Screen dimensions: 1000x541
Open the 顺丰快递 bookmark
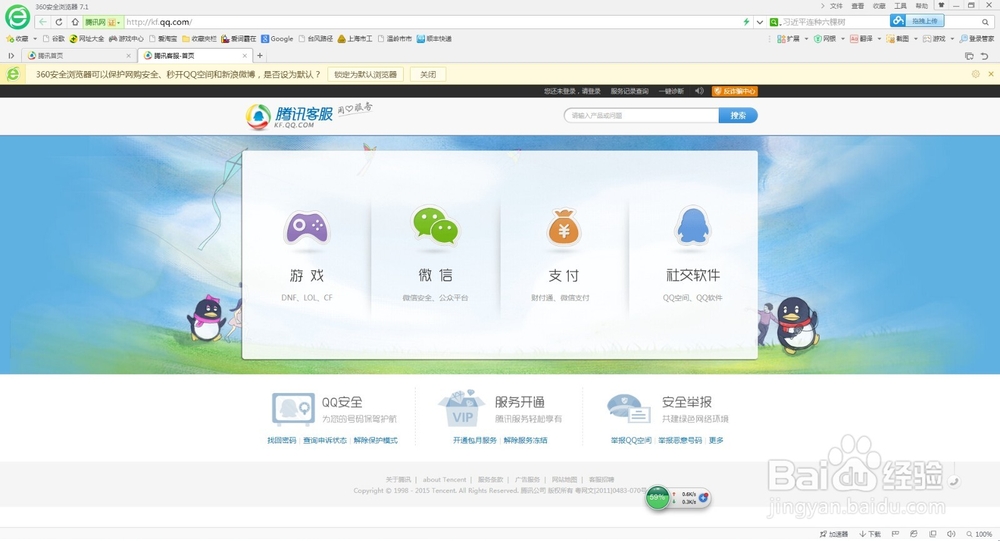[x=434, y=39]
